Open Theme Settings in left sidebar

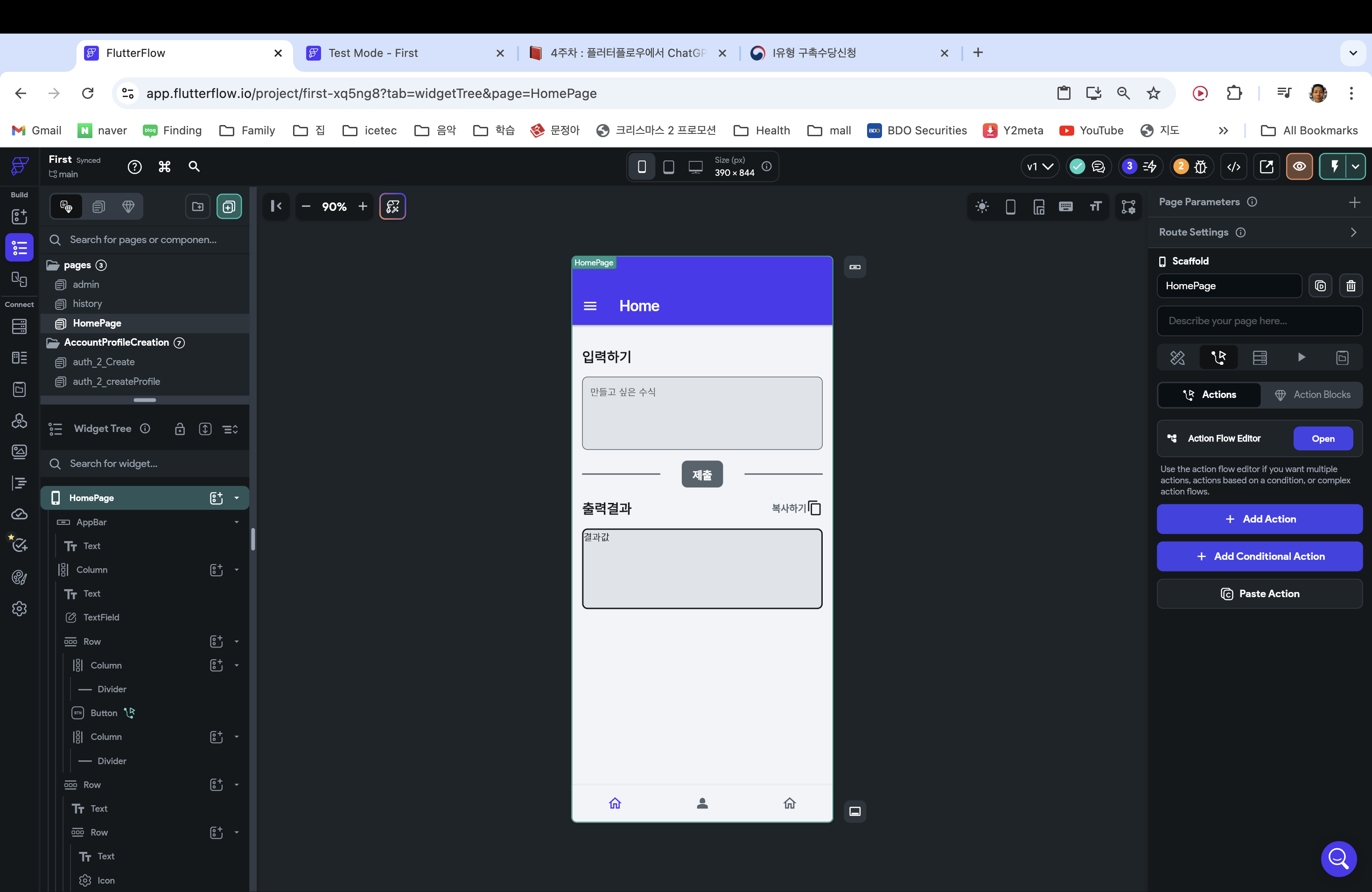tap(19, 578)
